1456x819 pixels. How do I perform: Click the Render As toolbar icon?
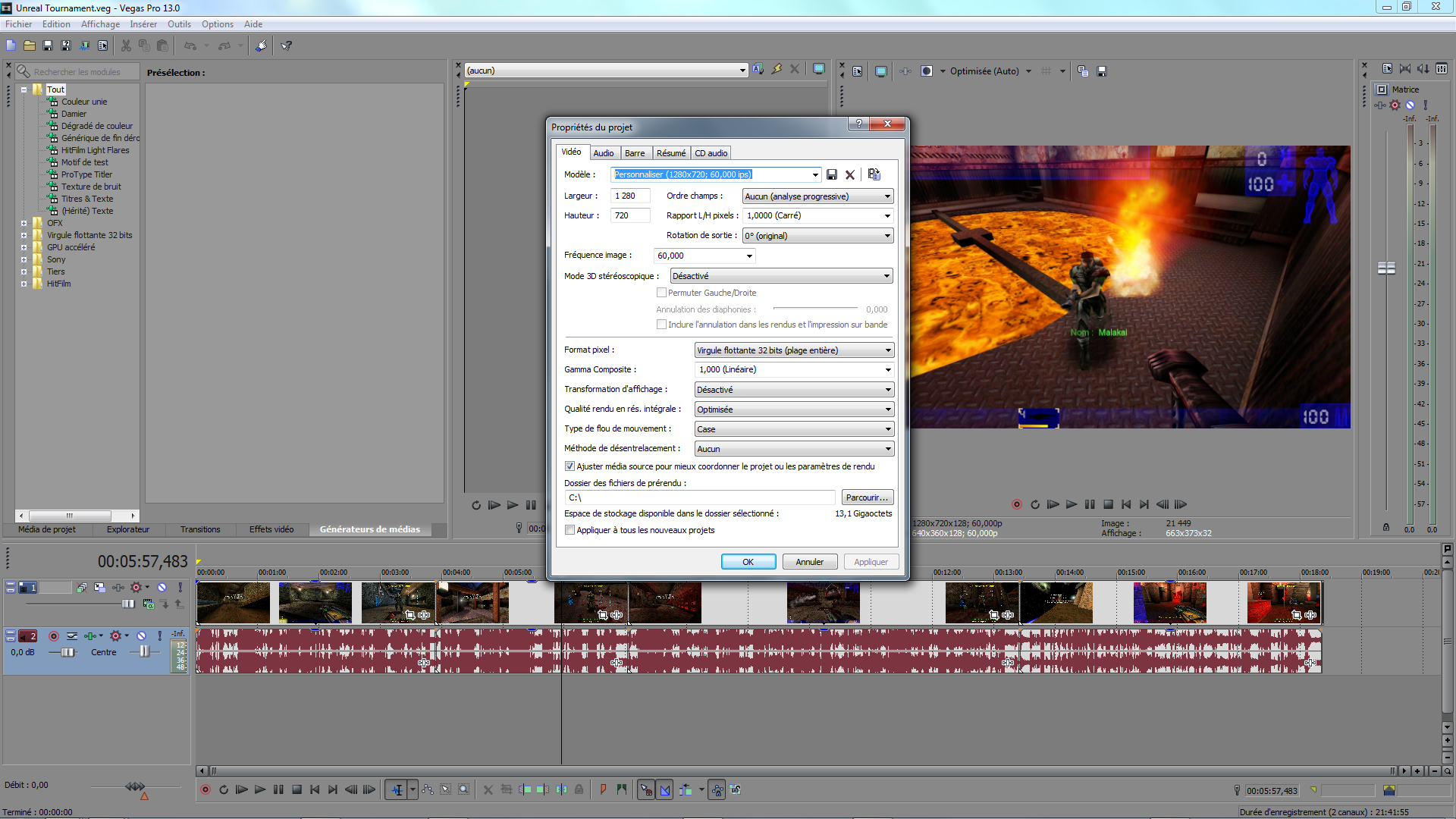[x=84, y=45]
